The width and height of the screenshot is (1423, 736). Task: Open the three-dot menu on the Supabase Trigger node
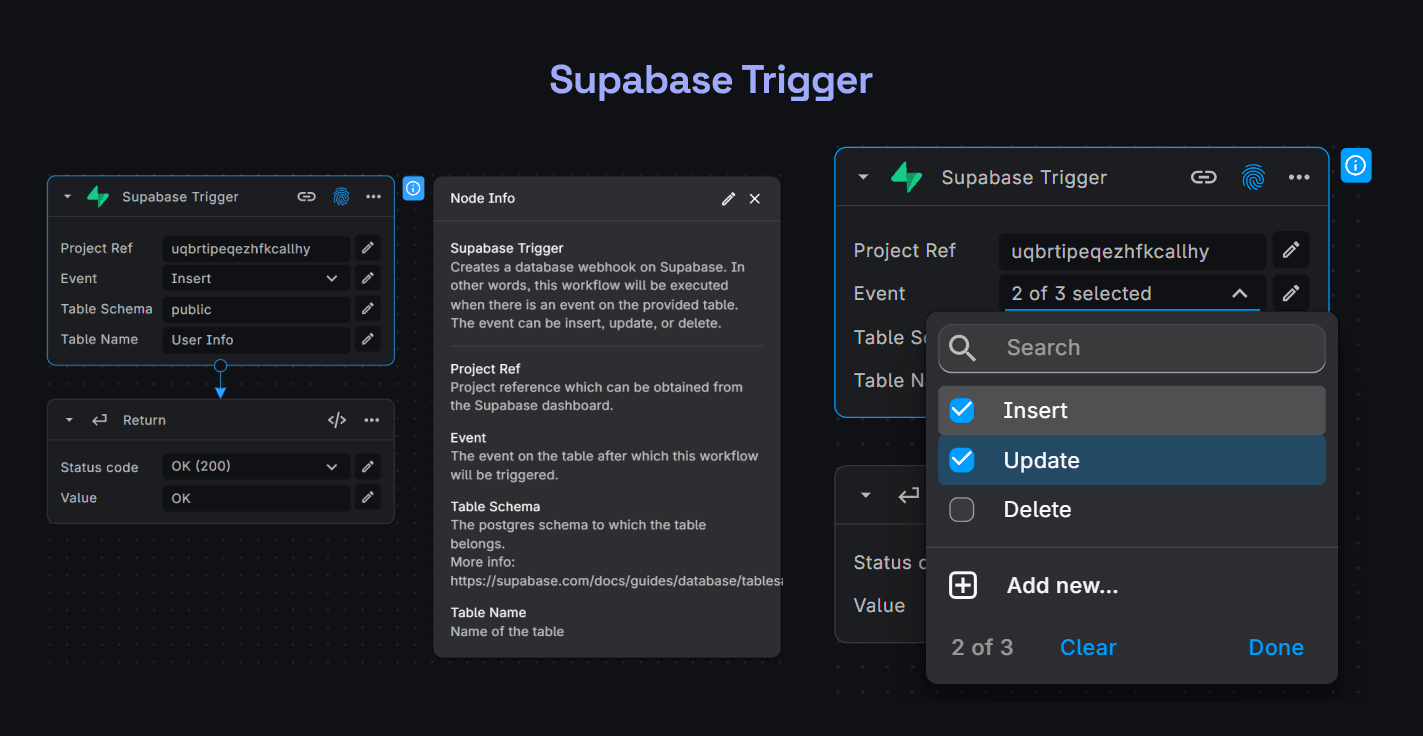click(x=373, y=196)
